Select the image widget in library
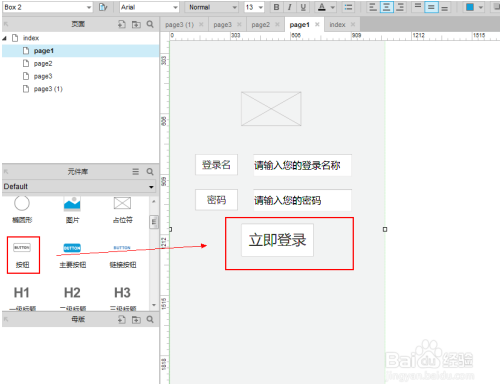 [x=72, y=209]
